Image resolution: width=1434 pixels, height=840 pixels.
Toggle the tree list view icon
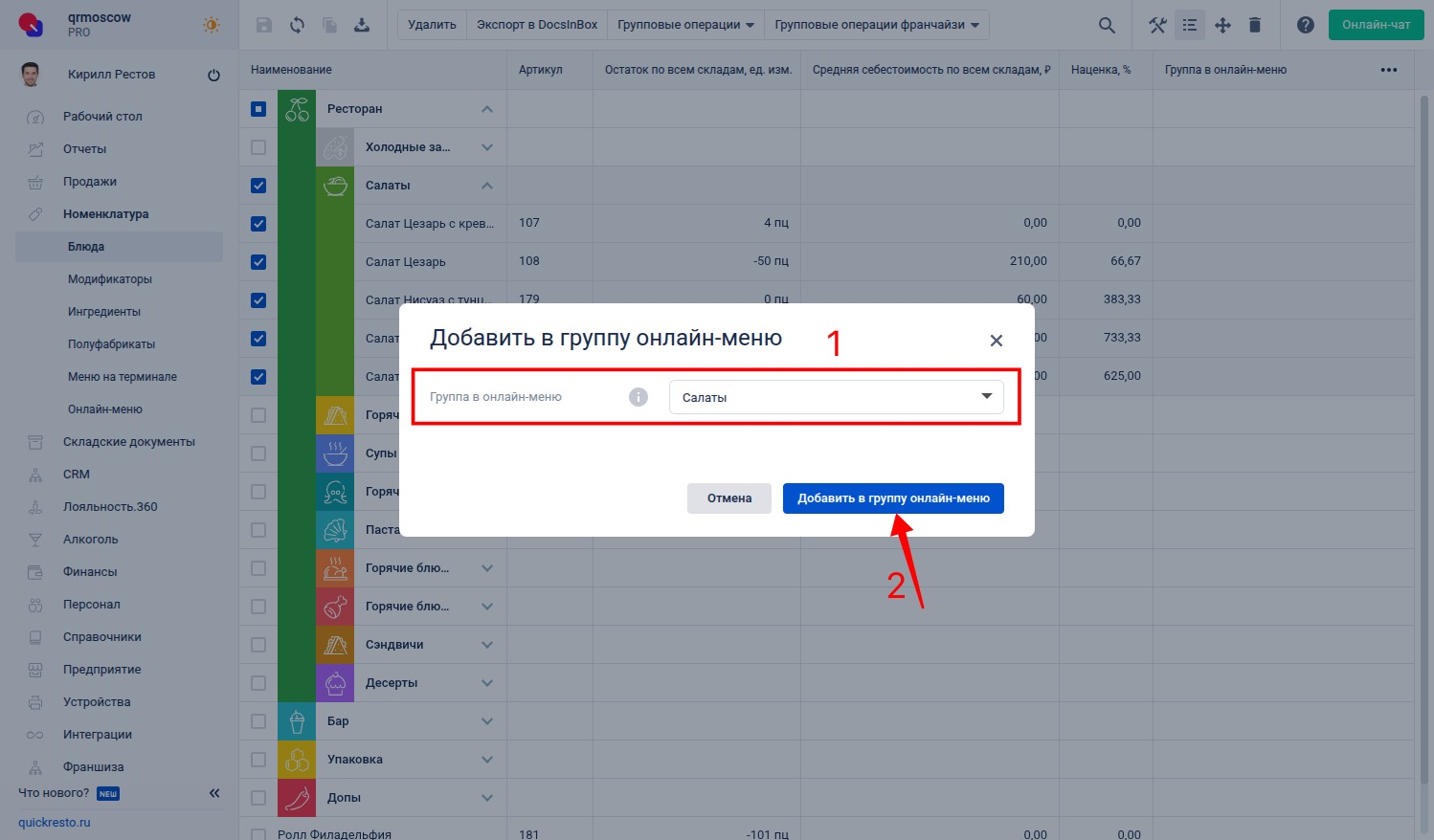(1190, 25)
